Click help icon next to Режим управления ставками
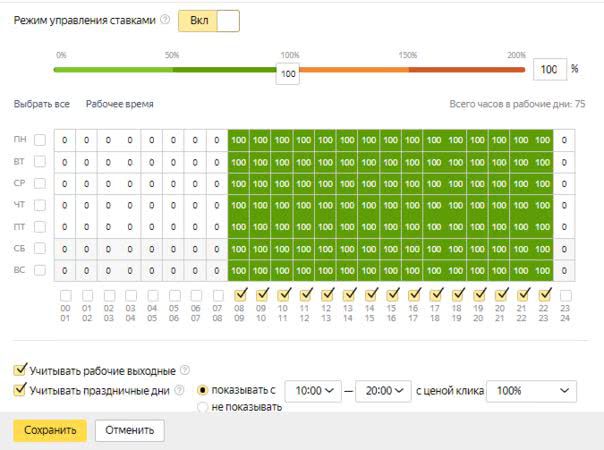Image resolution: width=604 pixels, height=450 pixels. pyautogui.click(x=164, y=22)
